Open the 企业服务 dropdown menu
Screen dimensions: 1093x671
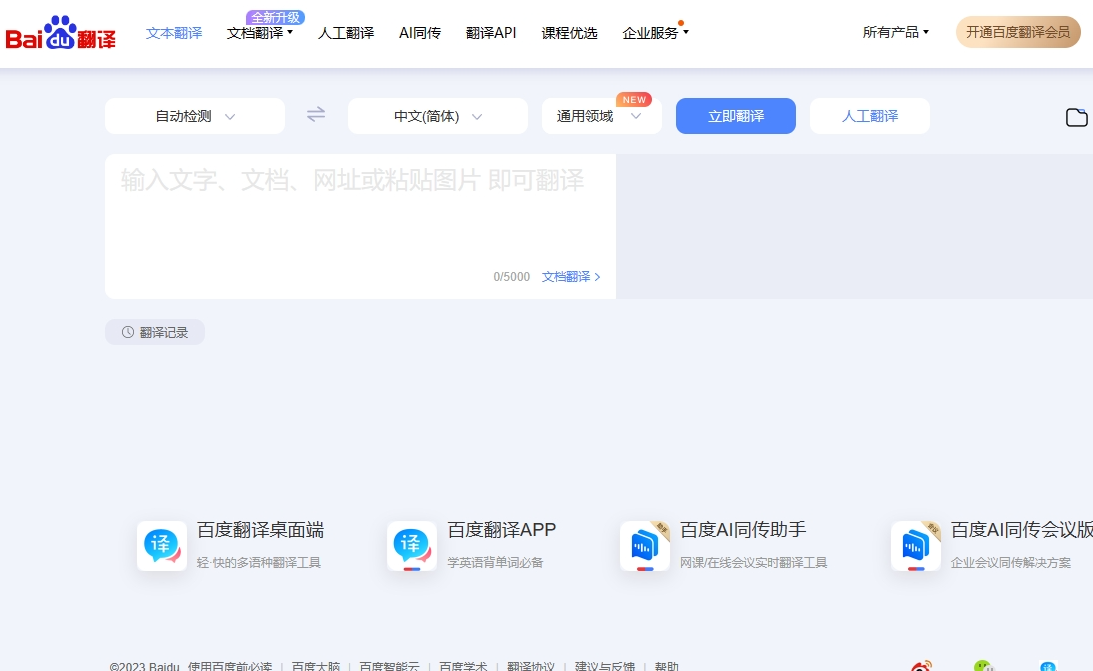(x=655, y=33)
